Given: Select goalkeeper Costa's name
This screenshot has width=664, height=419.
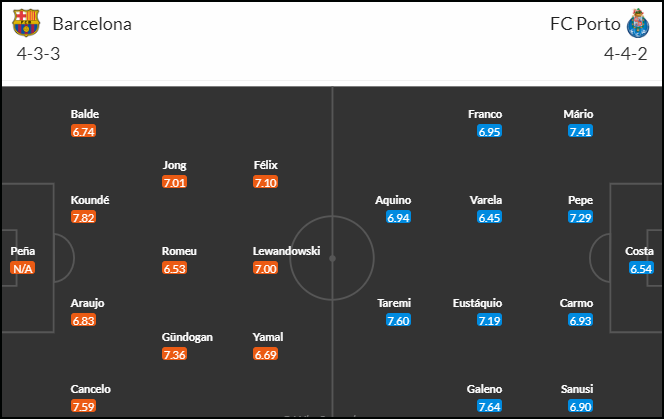Looking at the screenshot, I should [x=639, y=251].
